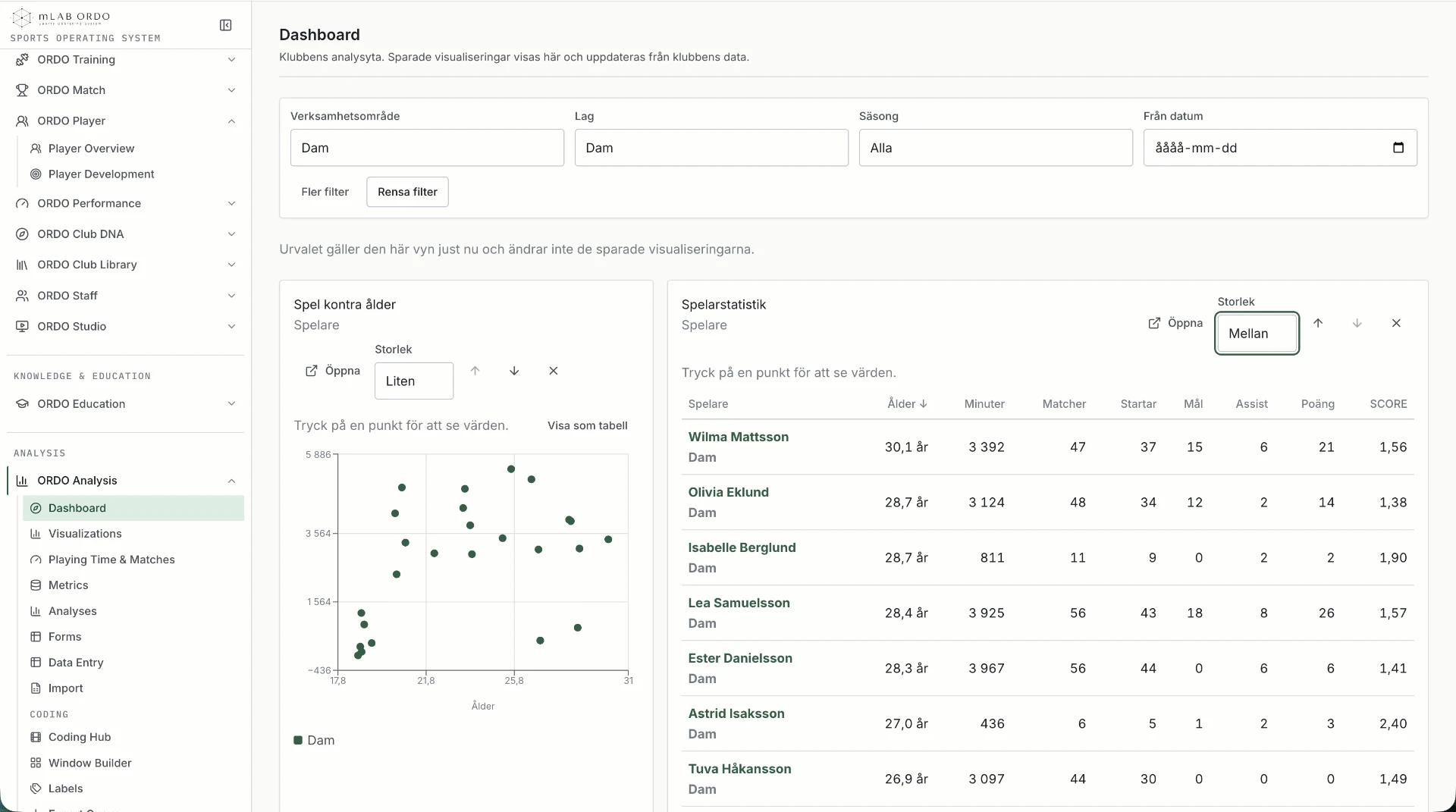Go to Visualizations in ORDO Analysis
Image resolution: width=1456 pixels, height=812 pixels.
click(x=85, y=534)
